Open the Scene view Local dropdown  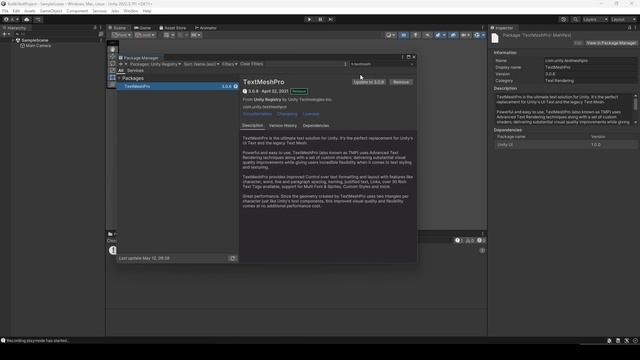145,35
